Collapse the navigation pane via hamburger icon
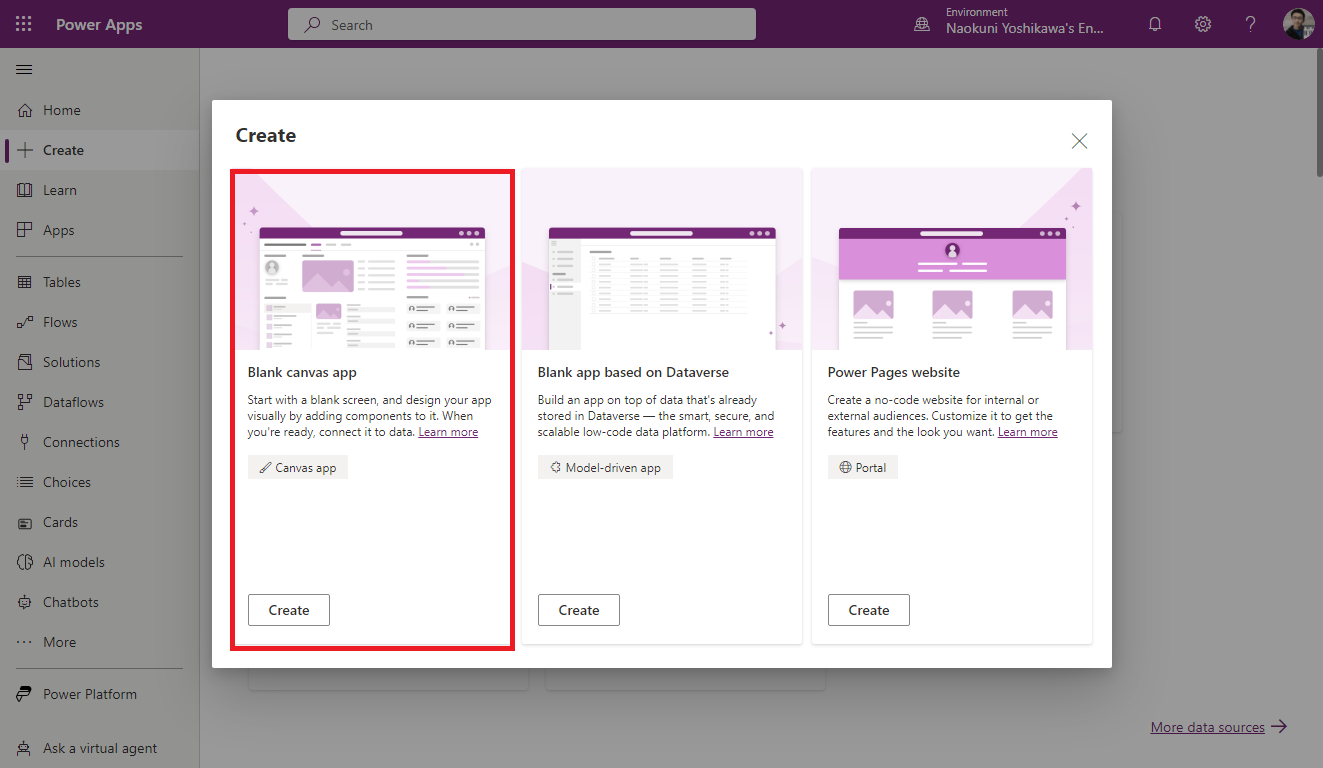This screenshot has height=768, width=1323. (23, 69)
